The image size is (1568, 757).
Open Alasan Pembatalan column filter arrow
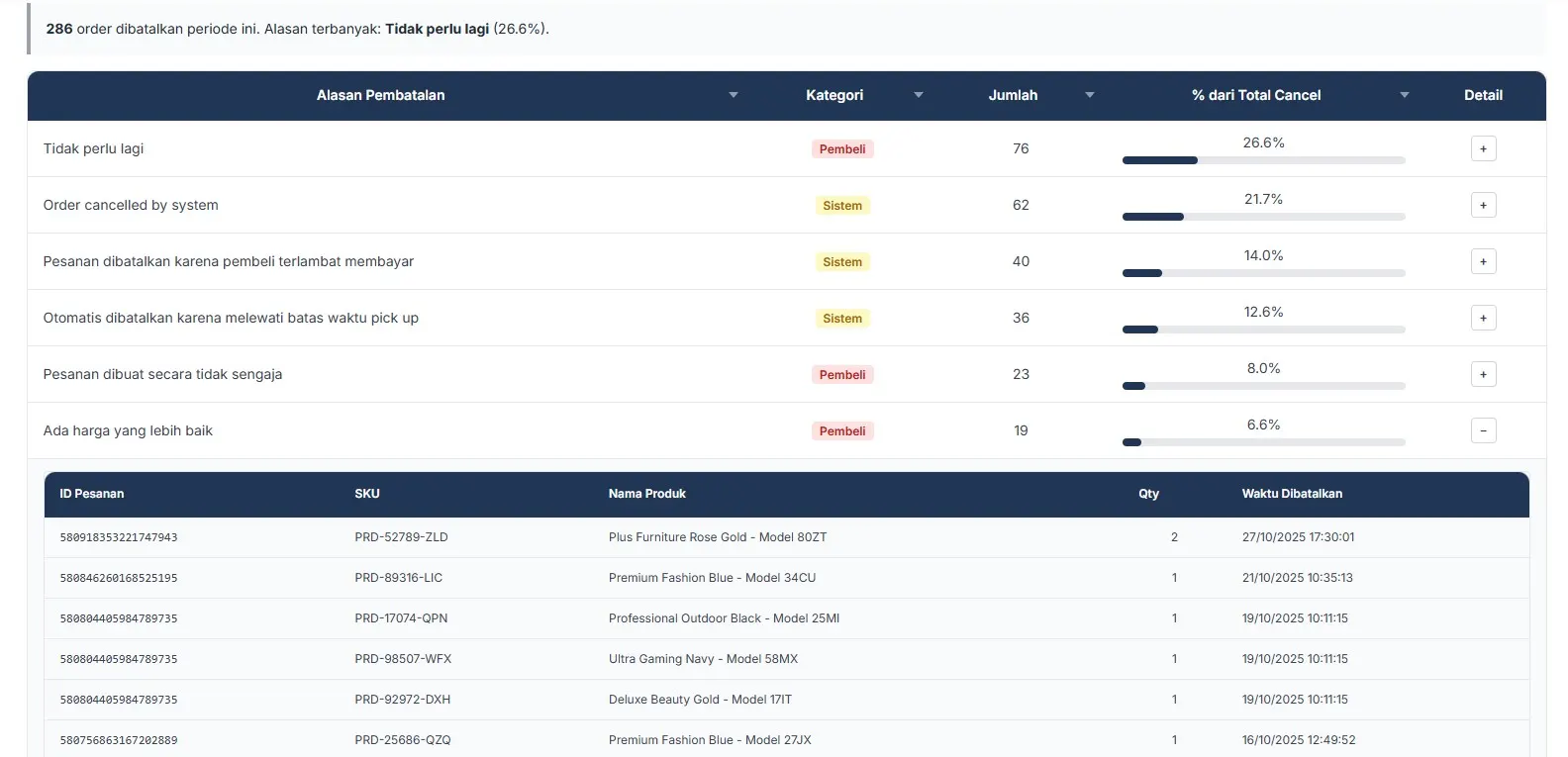point(734,95)
